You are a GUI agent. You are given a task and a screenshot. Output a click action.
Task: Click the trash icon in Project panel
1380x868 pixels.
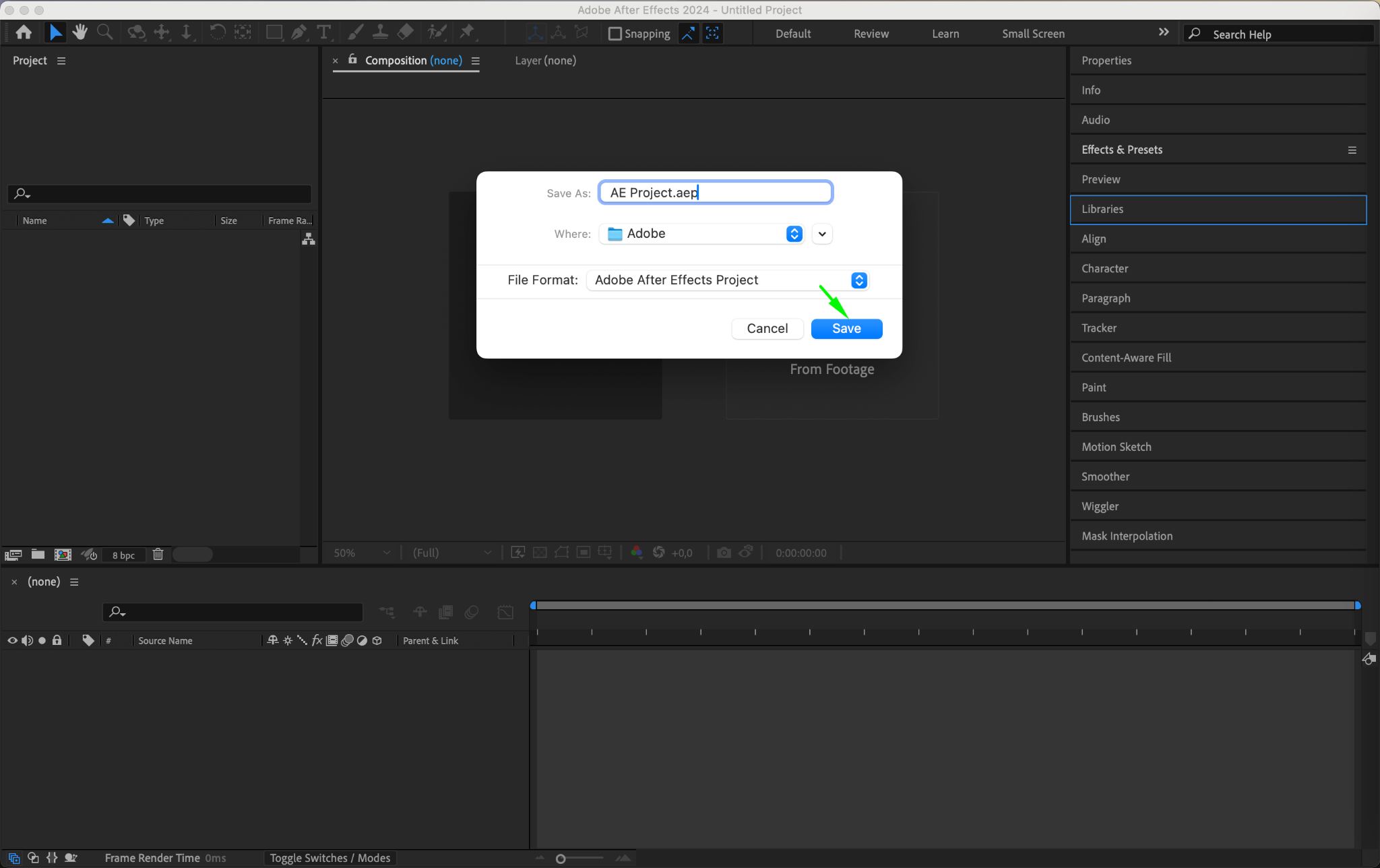(158, 555)
